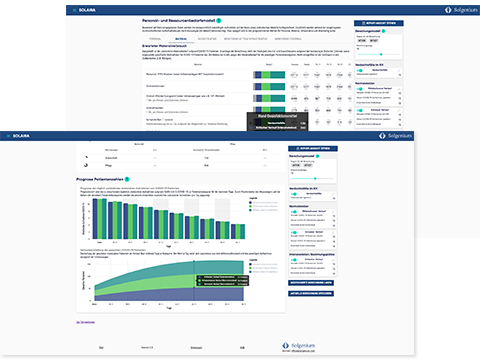
Task: Toggle Mittelschwerer Verlauf switch in back window
Action: (x=360, y=89)
